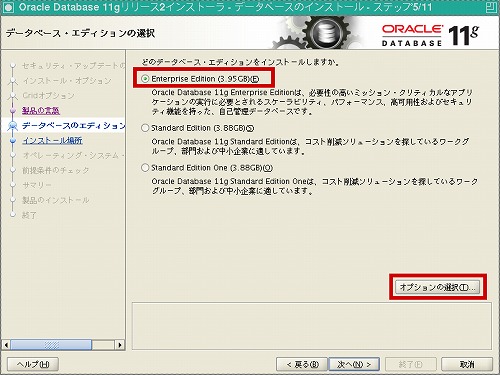Click the disabled 製品のインストール step text
The image size is (500, 375).
point(56,200)
